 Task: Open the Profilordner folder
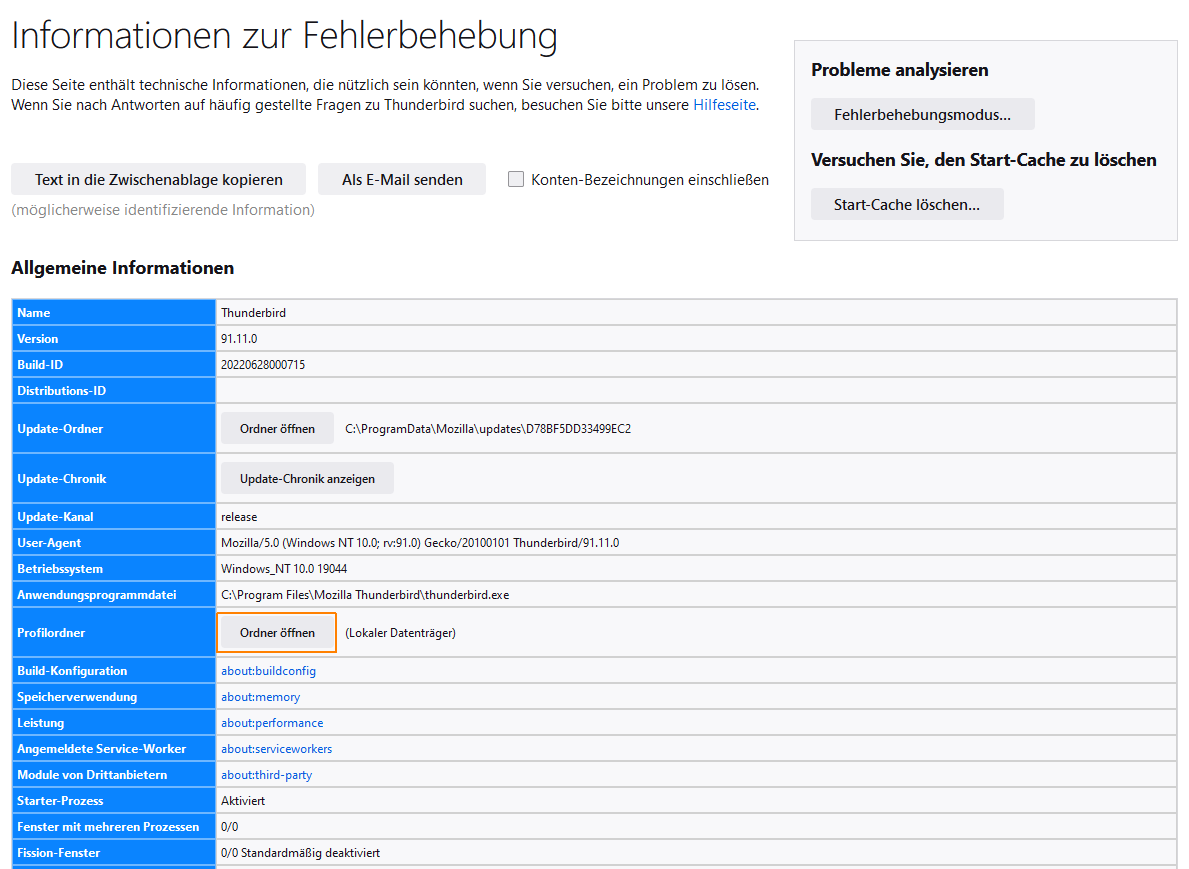tap(277, 633)
